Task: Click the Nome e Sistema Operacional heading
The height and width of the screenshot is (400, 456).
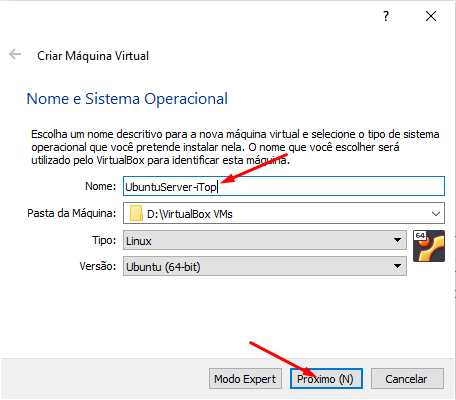Action: [x=127, y=99]
